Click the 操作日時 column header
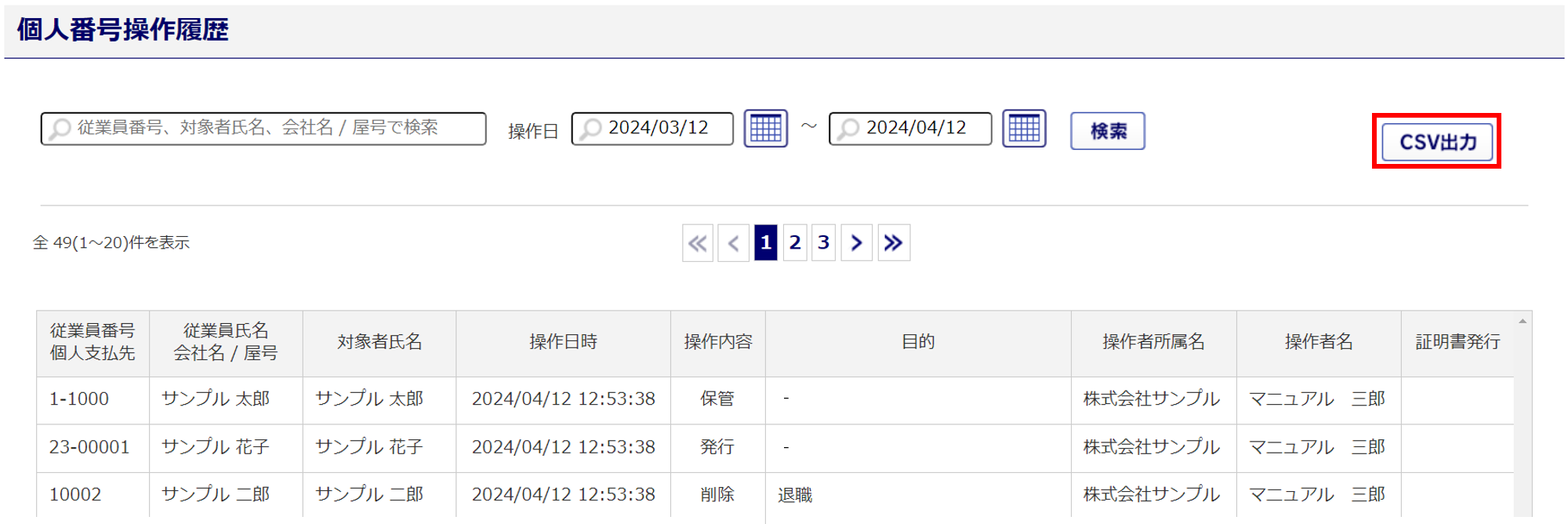The image size is (1568, 524). tap(563, 342)
